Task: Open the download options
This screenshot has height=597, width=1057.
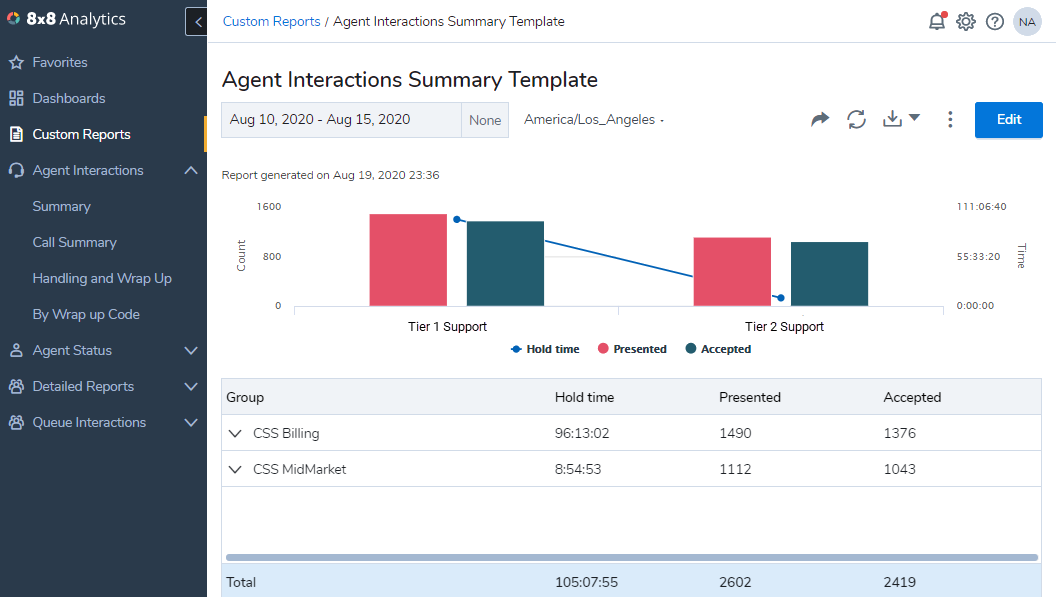Action: 901,119
